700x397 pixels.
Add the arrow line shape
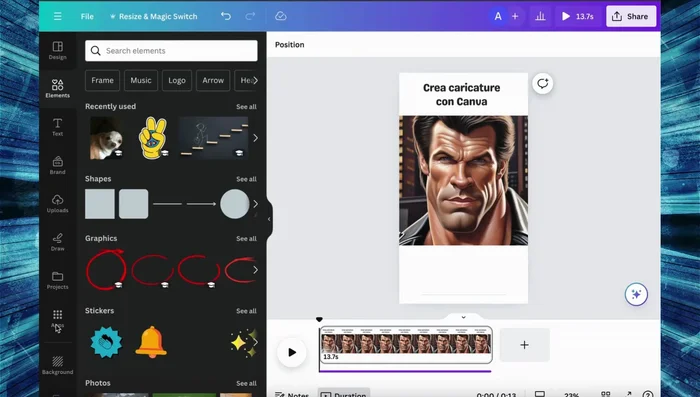pos(201,204)
